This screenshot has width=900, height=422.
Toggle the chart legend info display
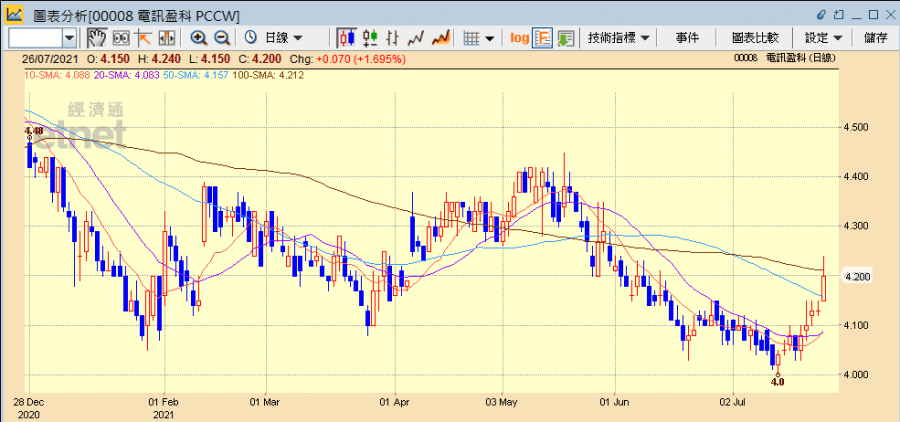(x=543, y=37)
